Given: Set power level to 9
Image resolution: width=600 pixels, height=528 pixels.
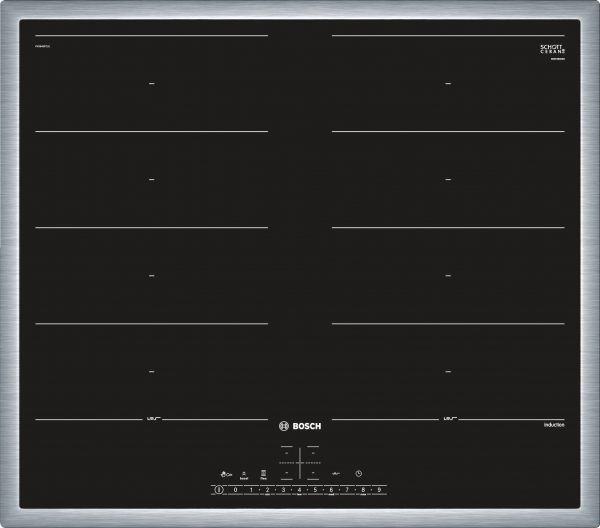Looking at the screenshot, I should click(x=379, y=490).
